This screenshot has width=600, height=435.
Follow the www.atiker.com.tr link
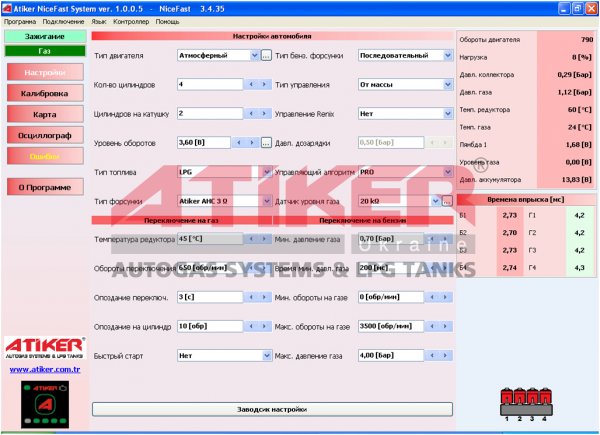point(45,369)
